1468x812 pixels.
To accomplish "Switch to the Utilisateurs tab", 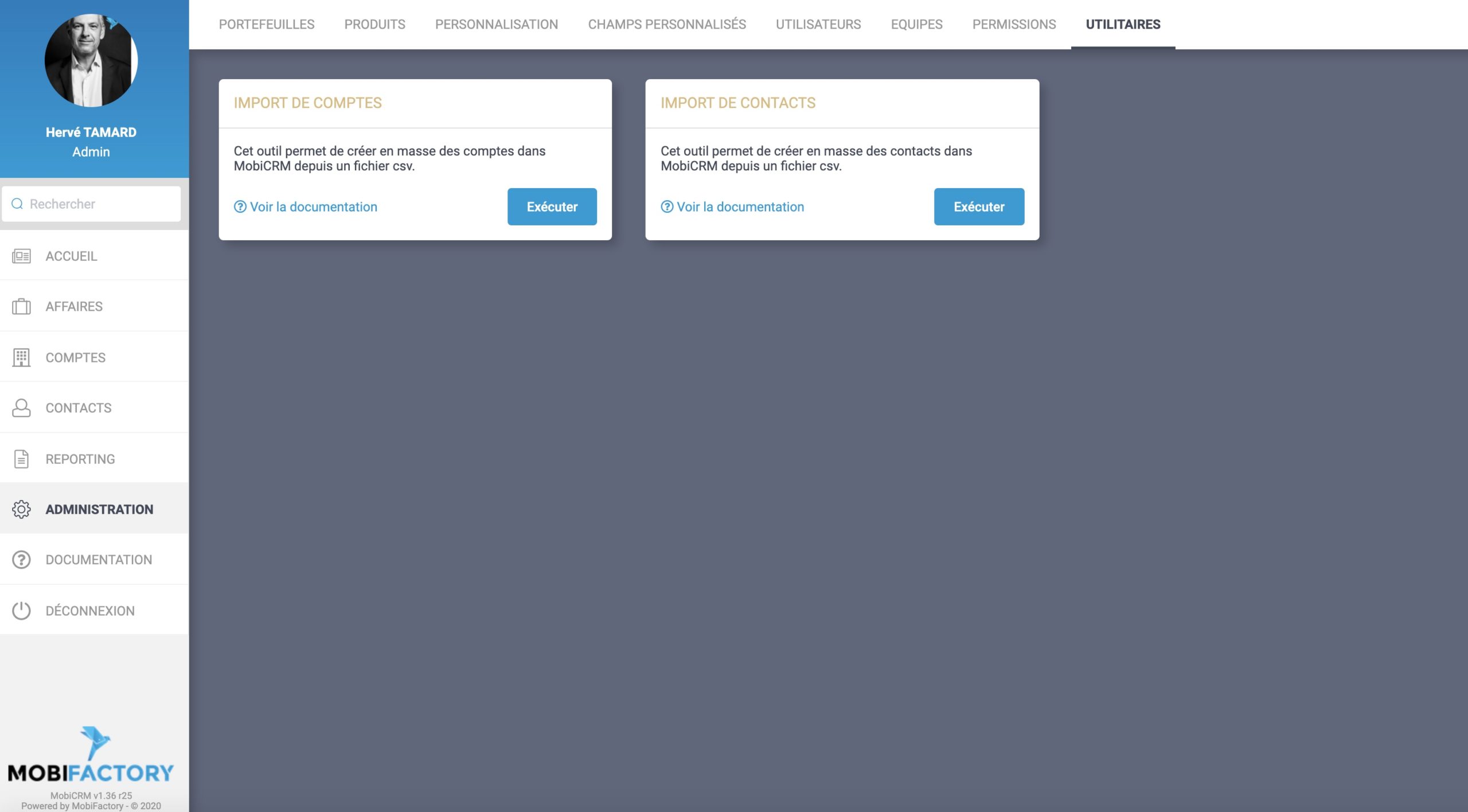I will click(x=818, y=24).
